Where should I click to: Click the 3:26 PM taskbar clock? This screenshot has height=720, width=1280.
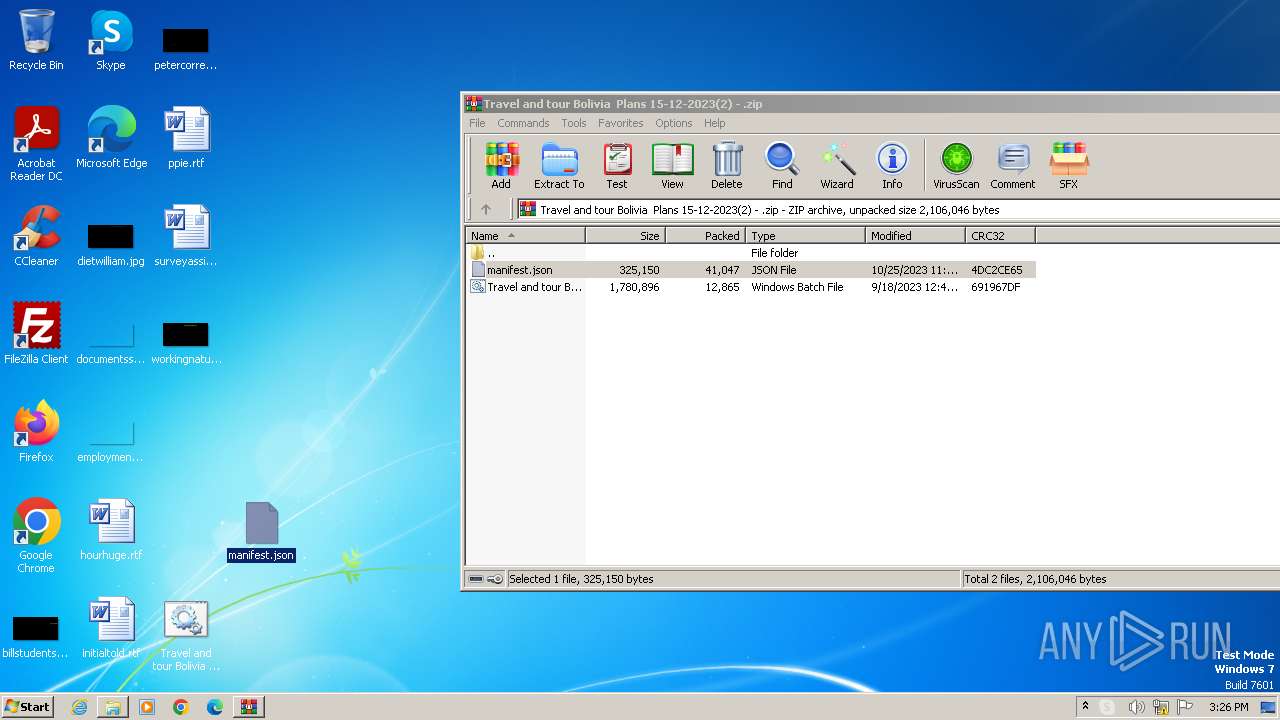(1228, 707)
